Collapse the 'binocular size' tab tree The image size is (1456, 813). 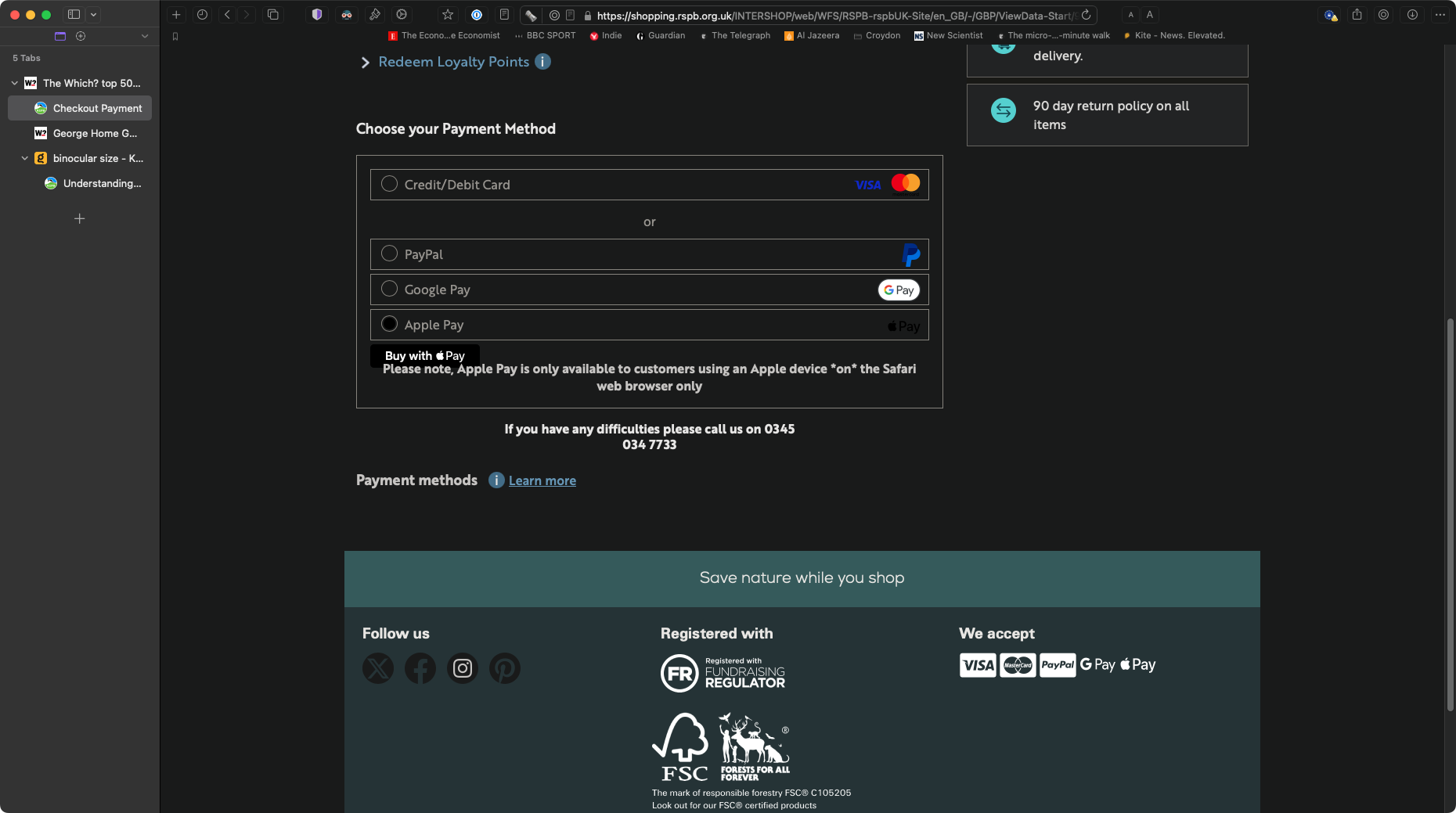(x=25, y=158)
